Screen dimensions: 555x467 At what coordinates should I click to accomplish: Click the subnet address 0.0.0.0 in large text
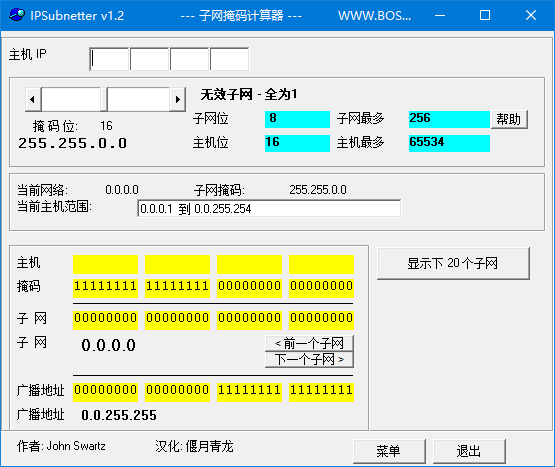[x=108, y=345]
